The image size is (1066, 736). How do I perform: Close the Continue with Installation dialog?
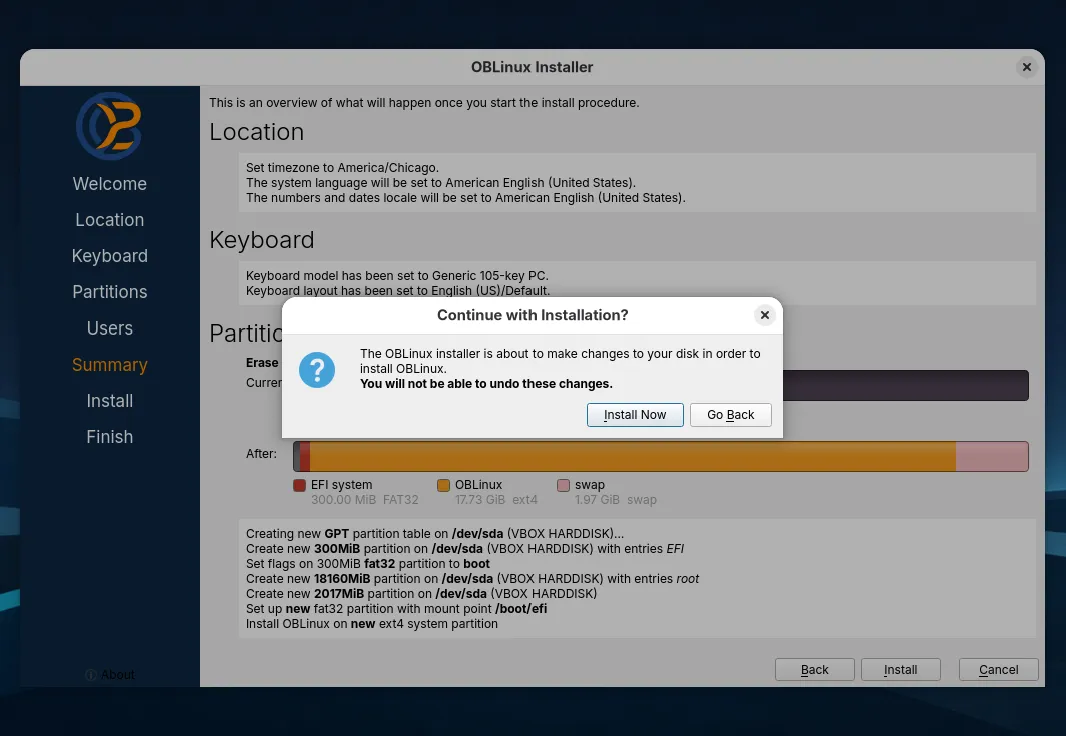pyautogui.click(x=765, y=315)
